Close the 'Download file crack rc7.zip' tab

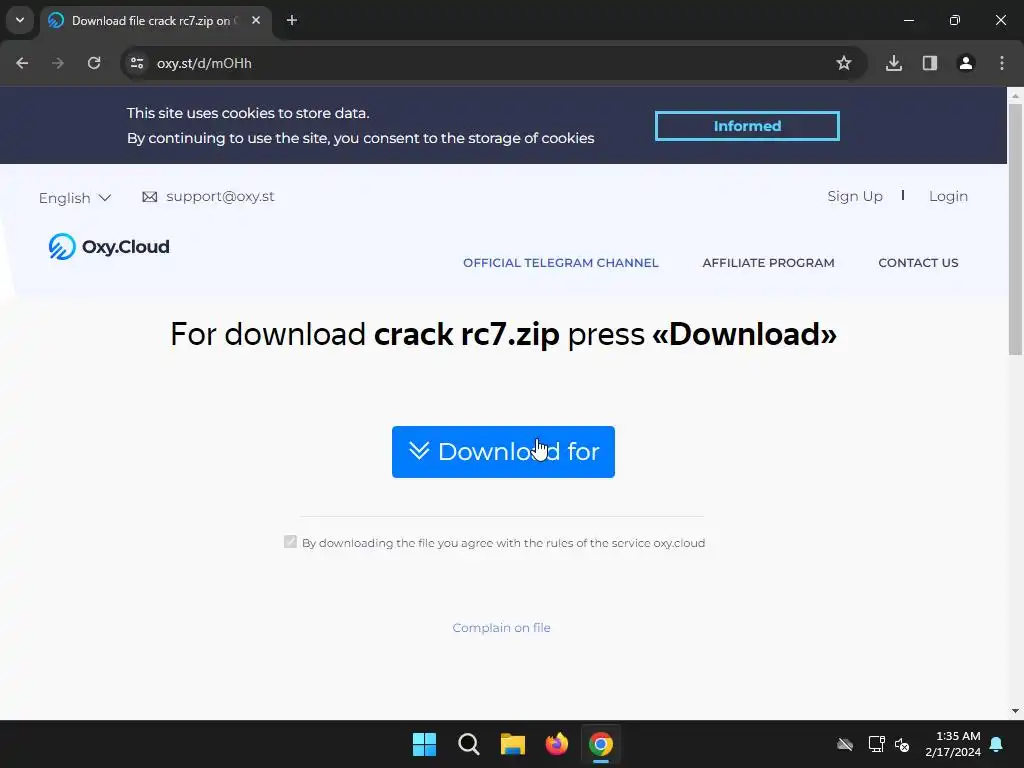coord(256,20)
